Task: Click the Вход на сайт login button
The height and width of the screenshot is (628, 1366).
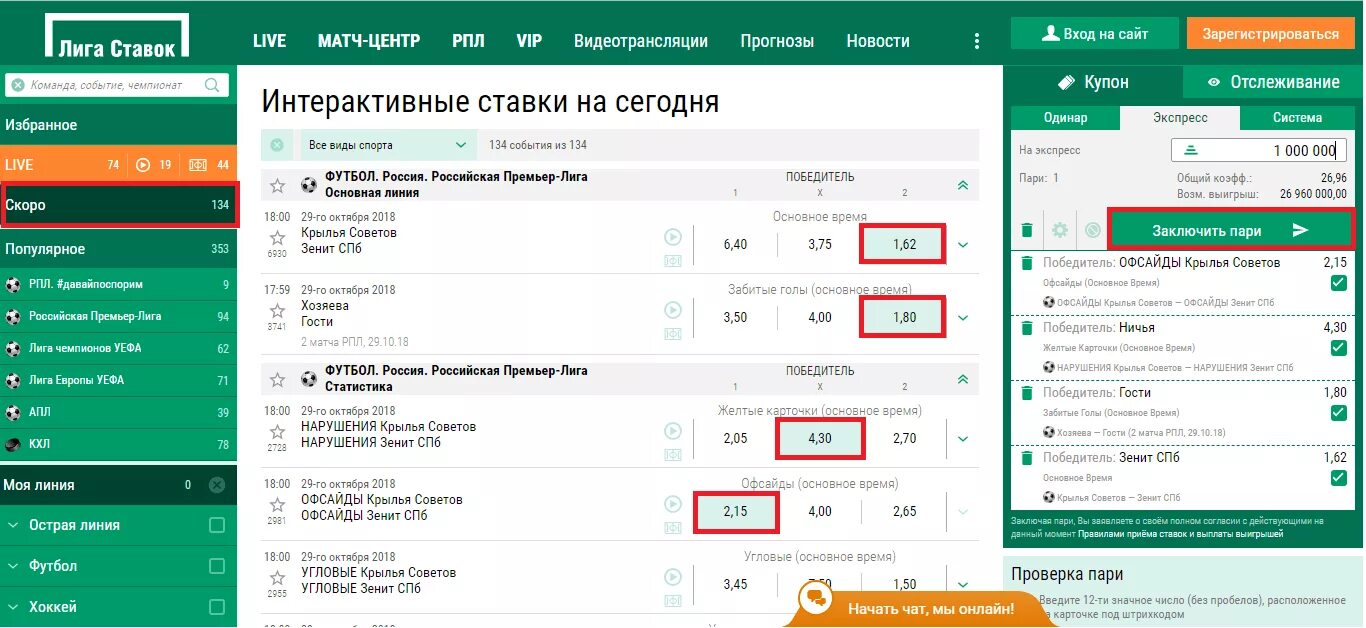Action: coord(1094,33)
